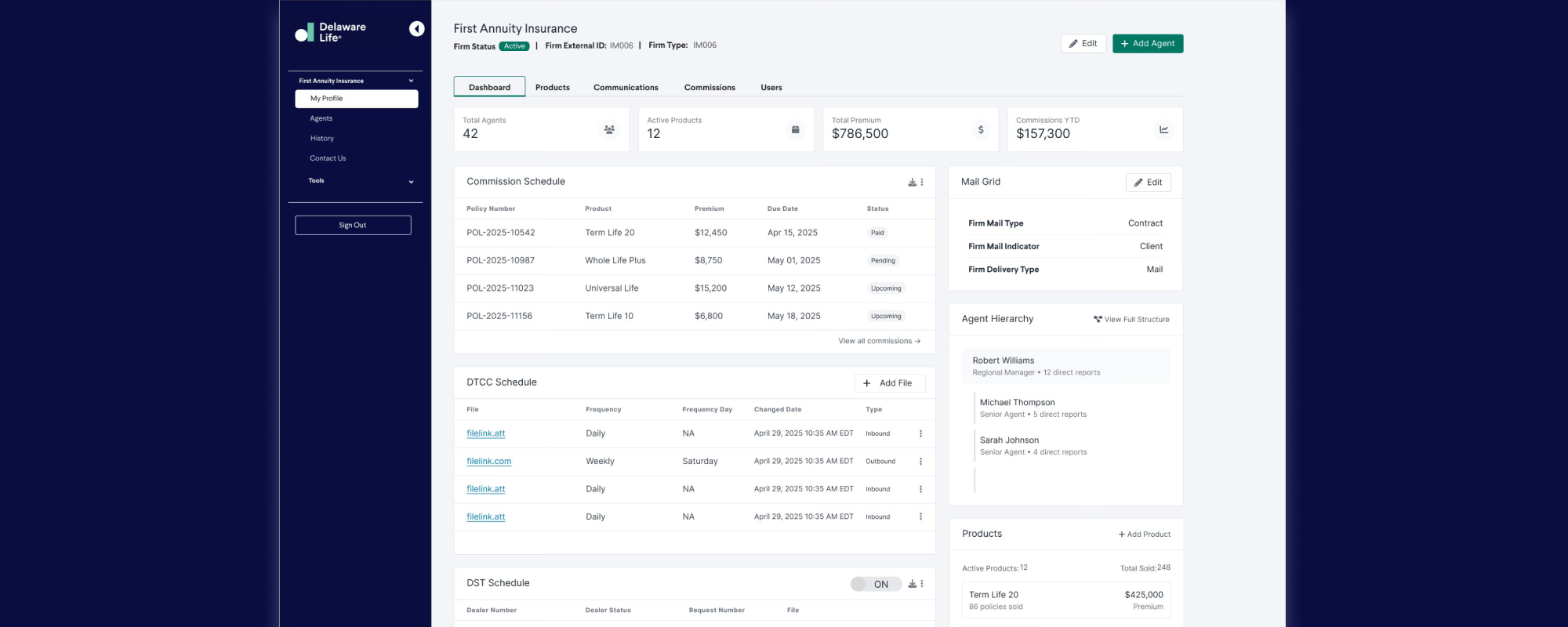
Task: Click policy number POL-2025-11023
Action: (x=500, y=288)
